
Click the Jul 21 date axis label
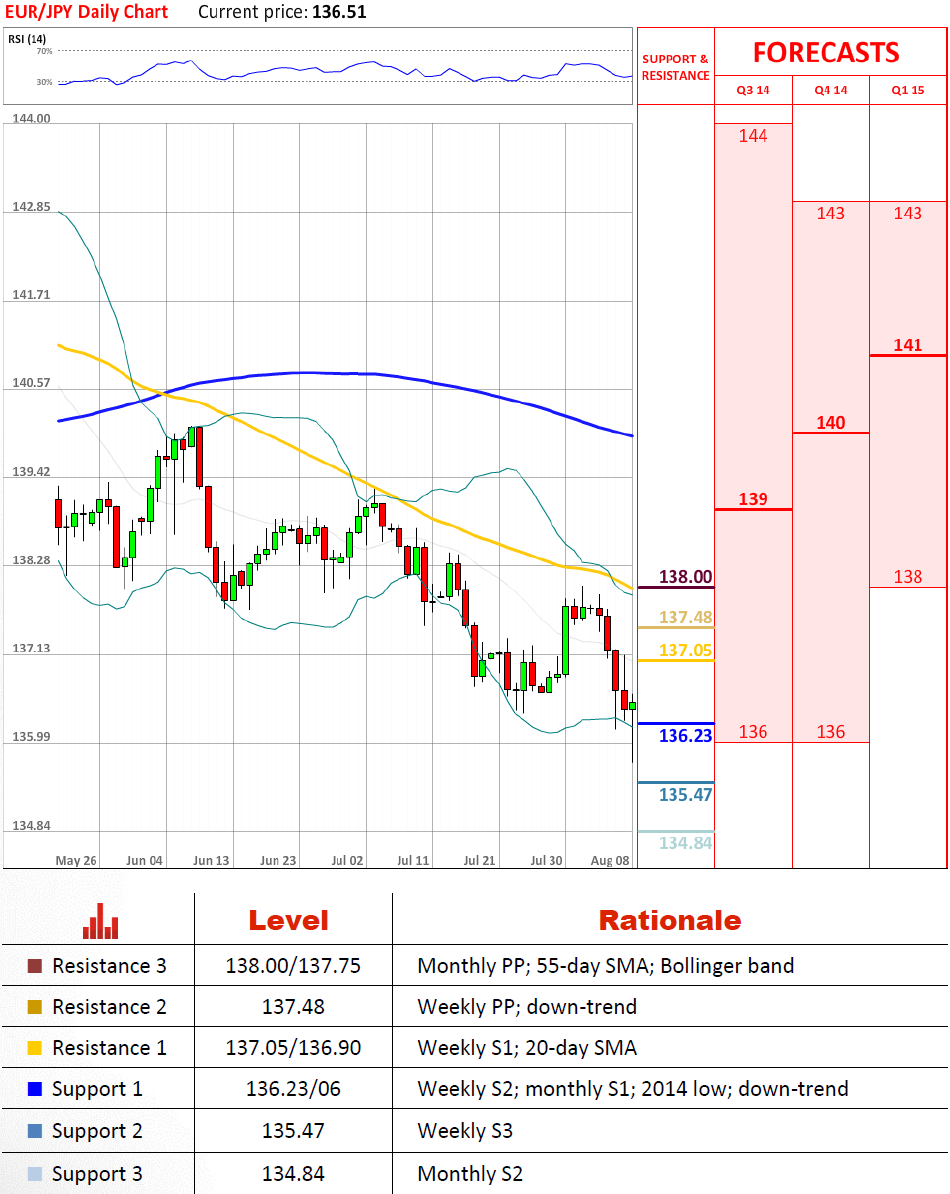tap(480, 860)
